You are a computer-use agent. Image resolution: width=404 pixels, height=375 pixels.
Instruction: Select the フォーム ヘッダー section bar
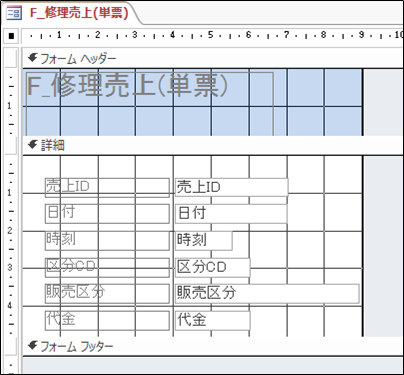coord(213,59)
